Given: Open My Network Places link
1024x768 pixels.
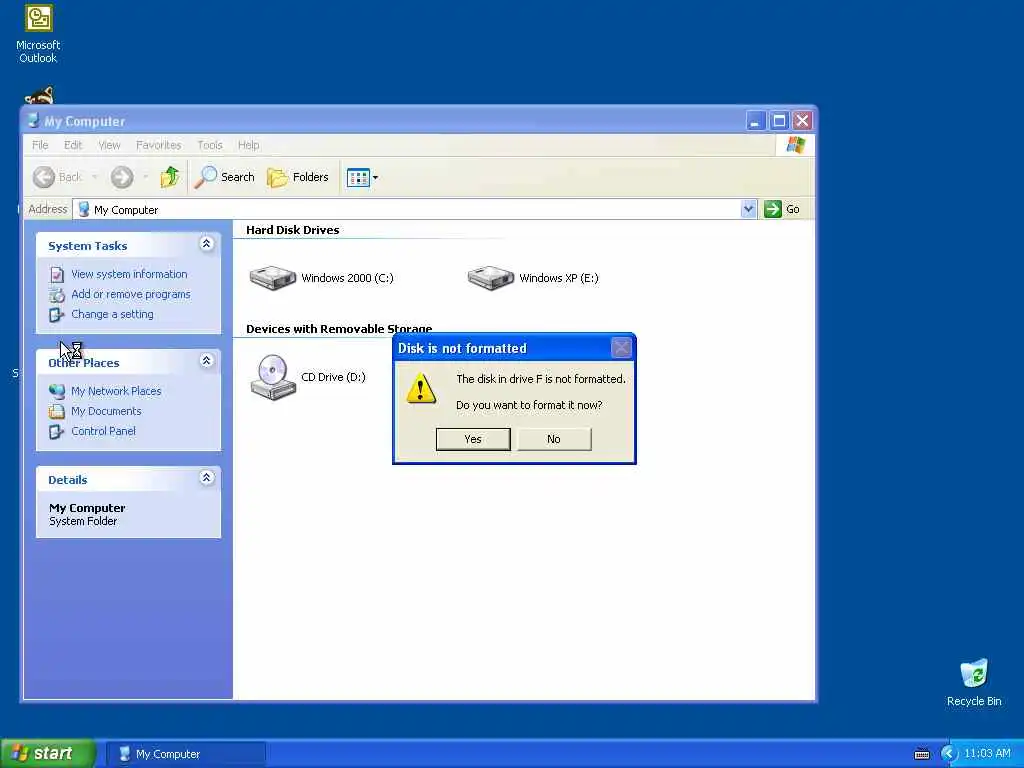Looking at the screenshot, I should (x=116, y=391).
